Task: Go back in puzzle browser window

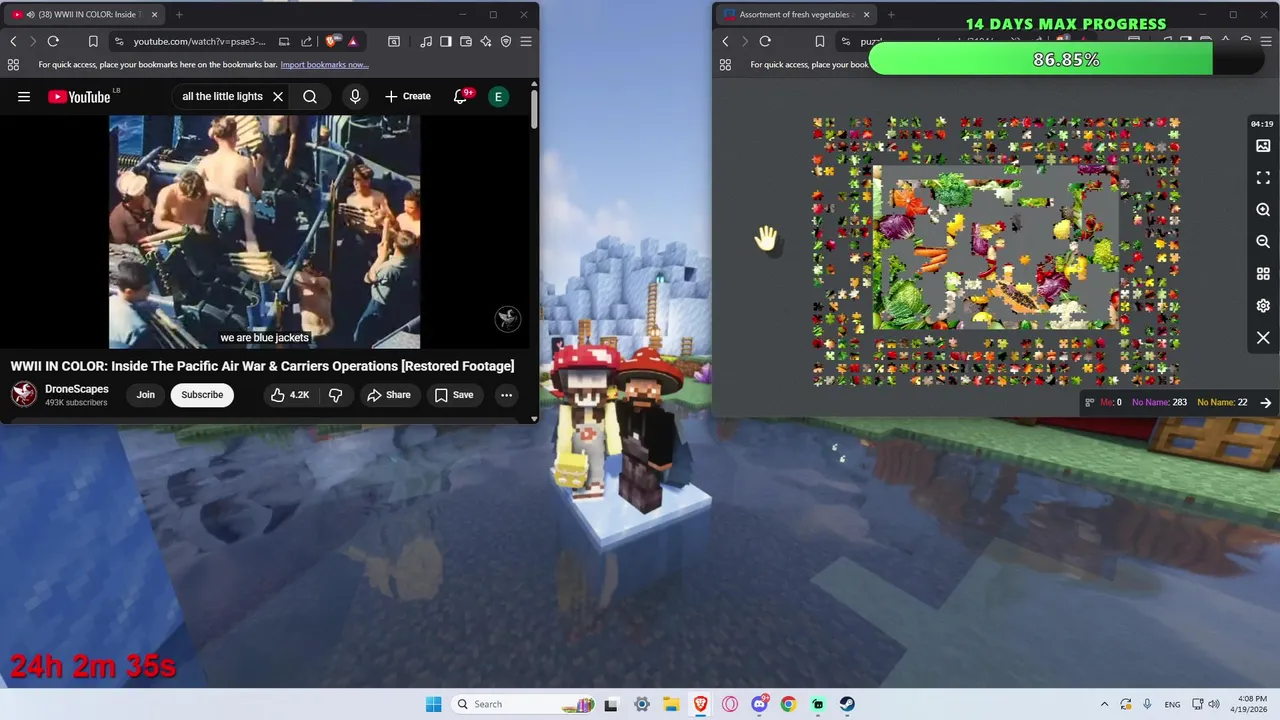Action: 725,41
